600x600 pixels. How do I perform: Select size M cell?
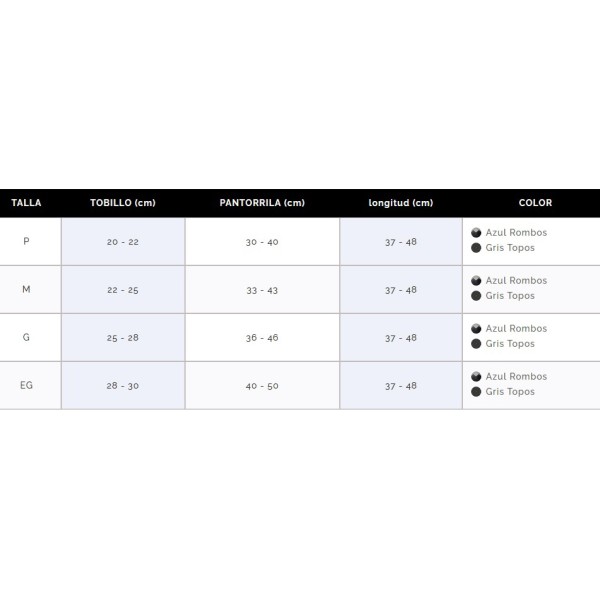pos(26,289)
